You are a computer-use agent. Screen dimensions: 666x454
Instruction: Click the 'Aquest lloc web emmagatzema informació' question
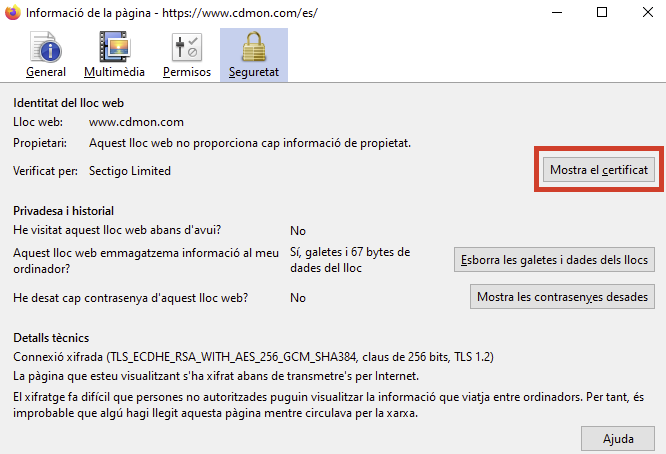[x=146, y=261]
